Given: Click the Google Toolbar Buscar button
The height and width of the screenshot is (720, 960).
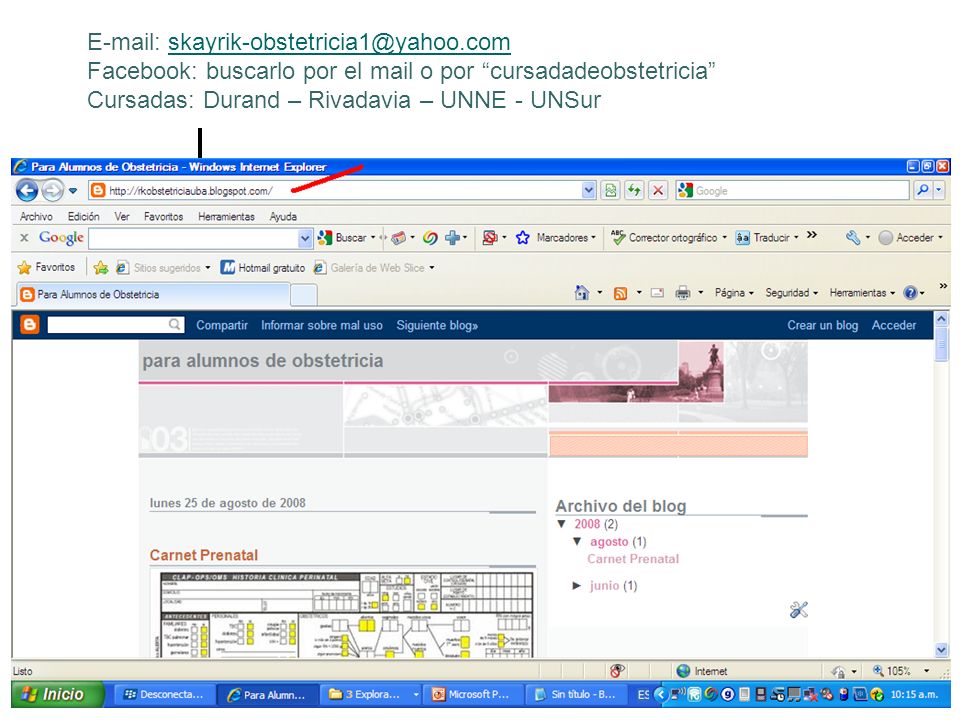Looking at the screenshot, I should coord(347,238).
